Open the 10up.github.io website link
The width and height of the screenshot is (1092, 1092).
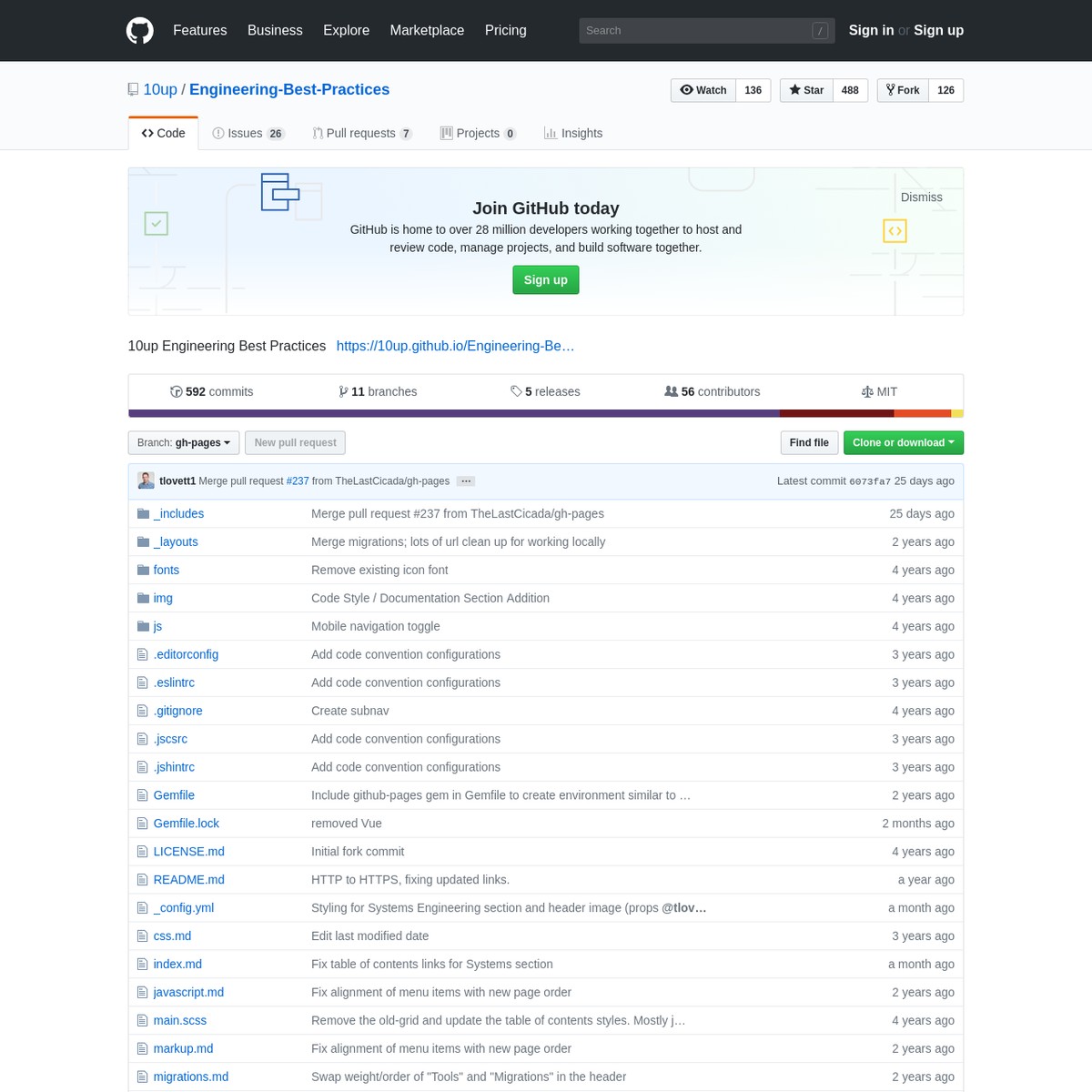click(455, 346)
